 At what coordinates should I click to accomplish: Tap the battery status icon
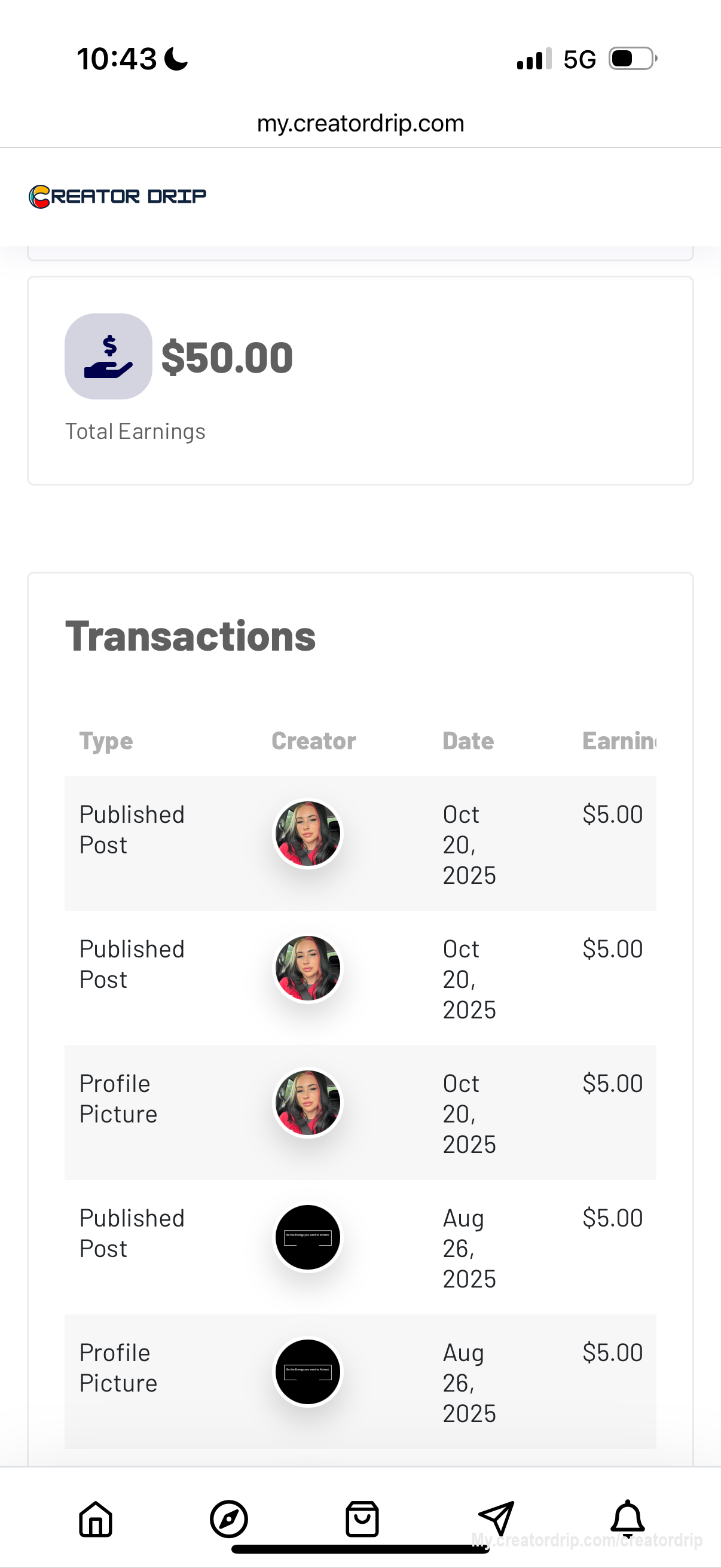(x=632, y=59)
